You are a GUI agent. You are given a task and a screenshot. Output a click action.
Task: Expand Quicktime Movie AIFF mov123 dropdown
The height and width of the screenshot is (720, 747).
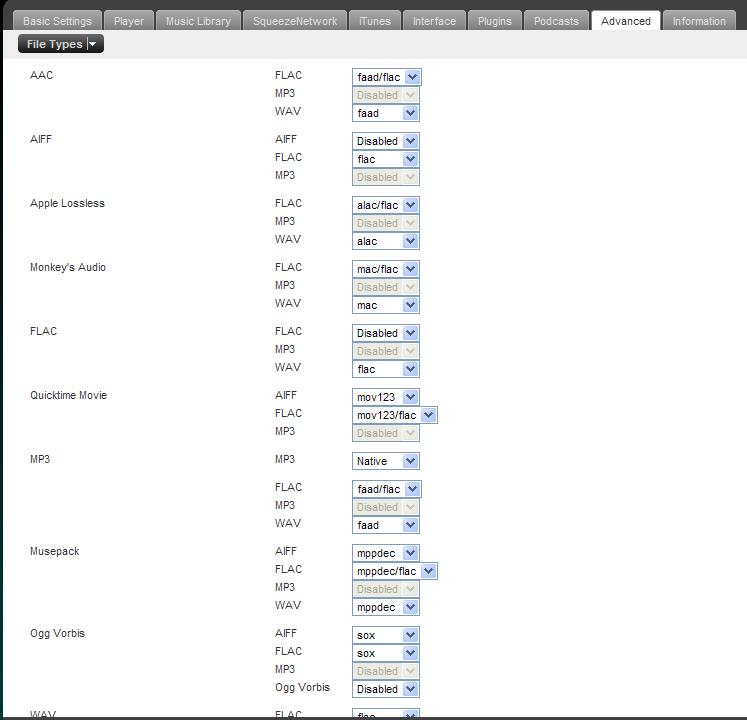click(x=385, y=397)
